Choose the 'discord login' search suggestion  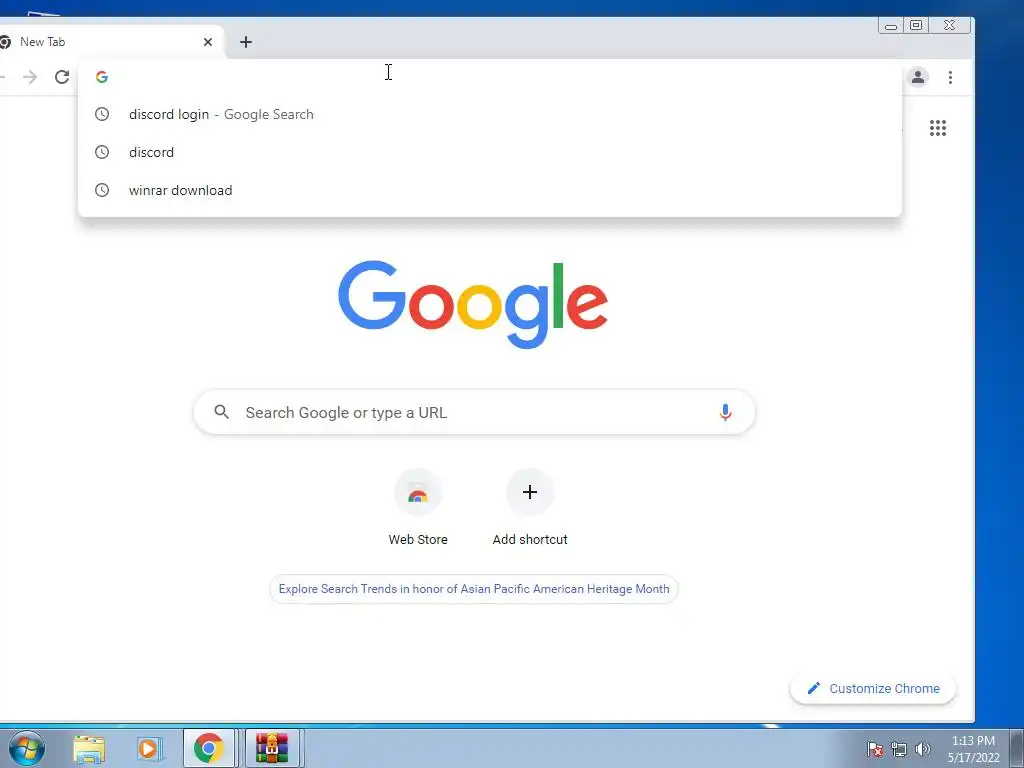click(490, 114)
